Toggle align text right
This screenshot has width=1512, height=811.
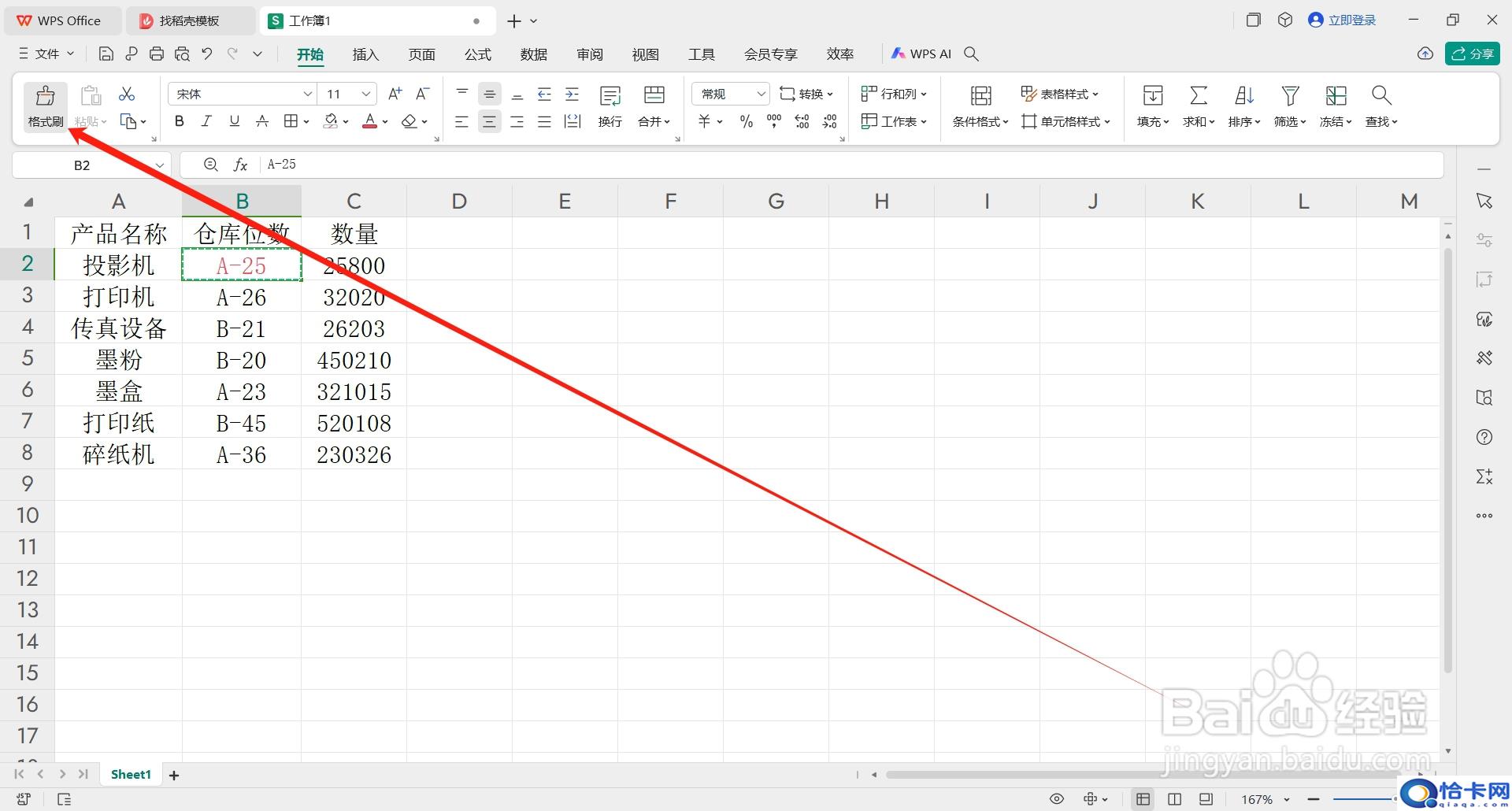(x=517, y=121)
